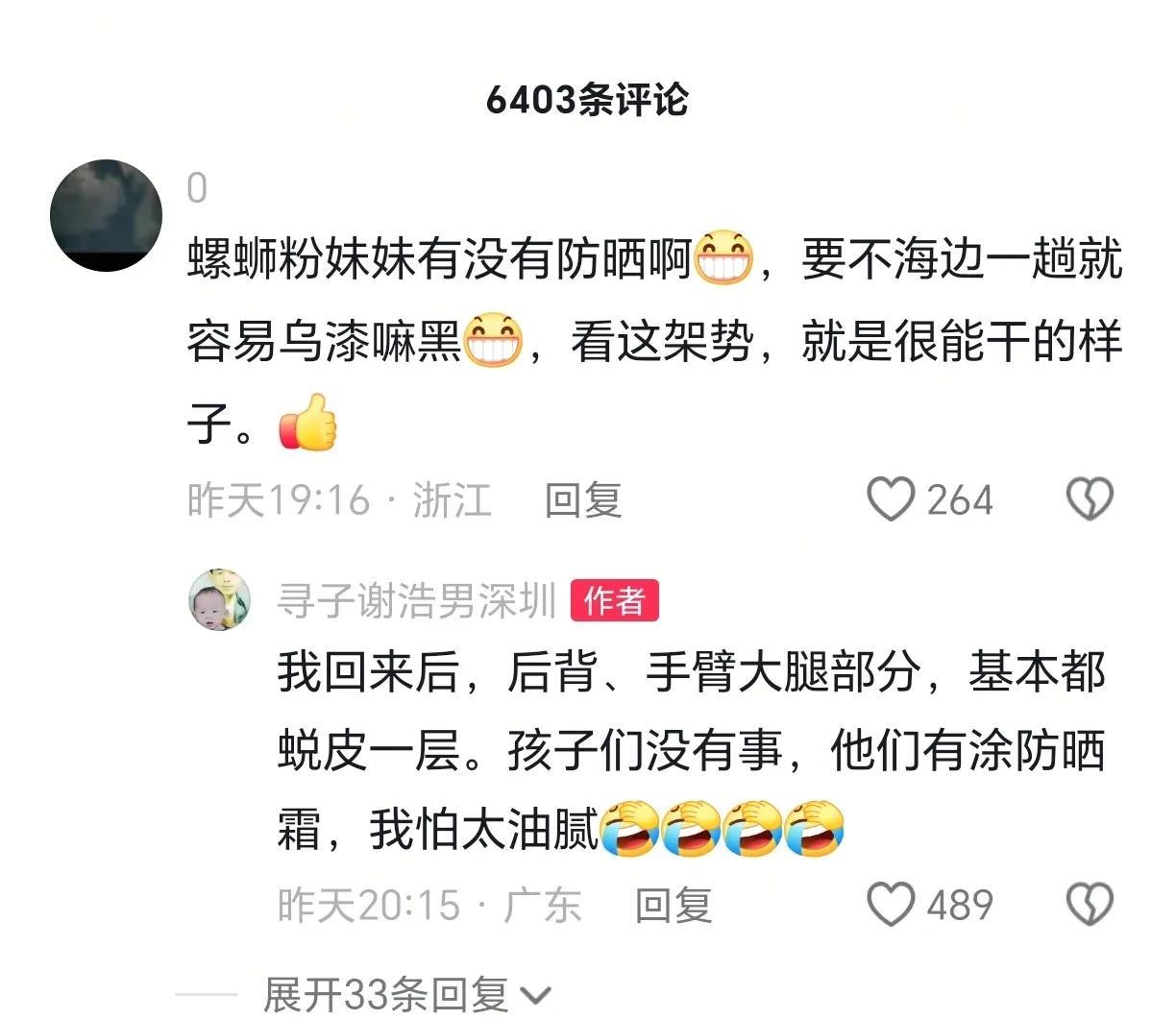
Task: Tap the grinning emoji after 防晒啊
Action: 723,259
